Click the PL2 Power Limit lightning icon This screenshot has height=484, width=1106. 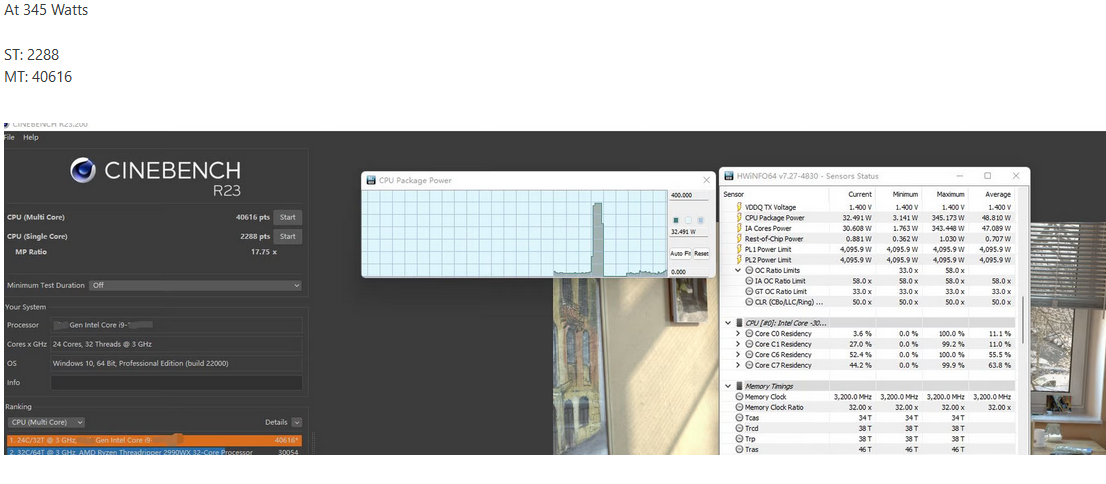tap(739, 260)
